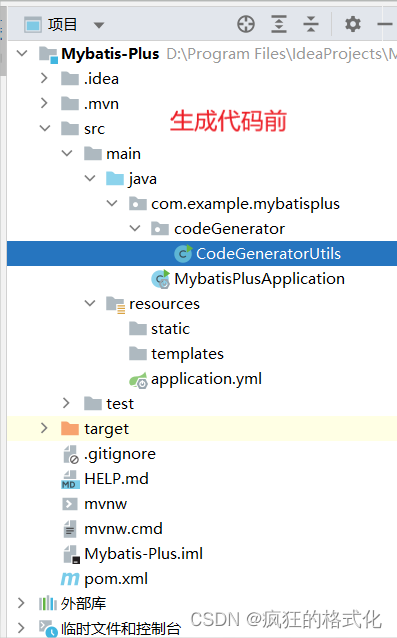This screenshot has width=397, height=638.
Task: Expand the 外部库 node
Action: pyautogui.click(x=22, y=603)
